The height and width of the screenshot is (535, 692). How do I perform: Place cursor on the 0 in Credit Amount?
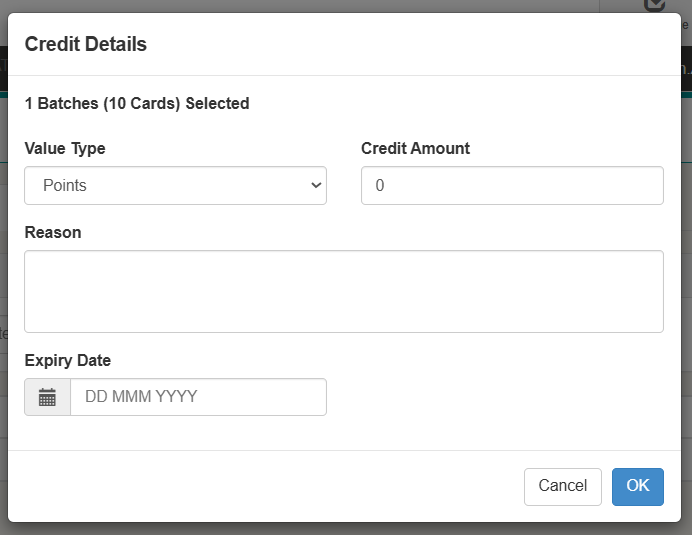(x=380, y=186)
